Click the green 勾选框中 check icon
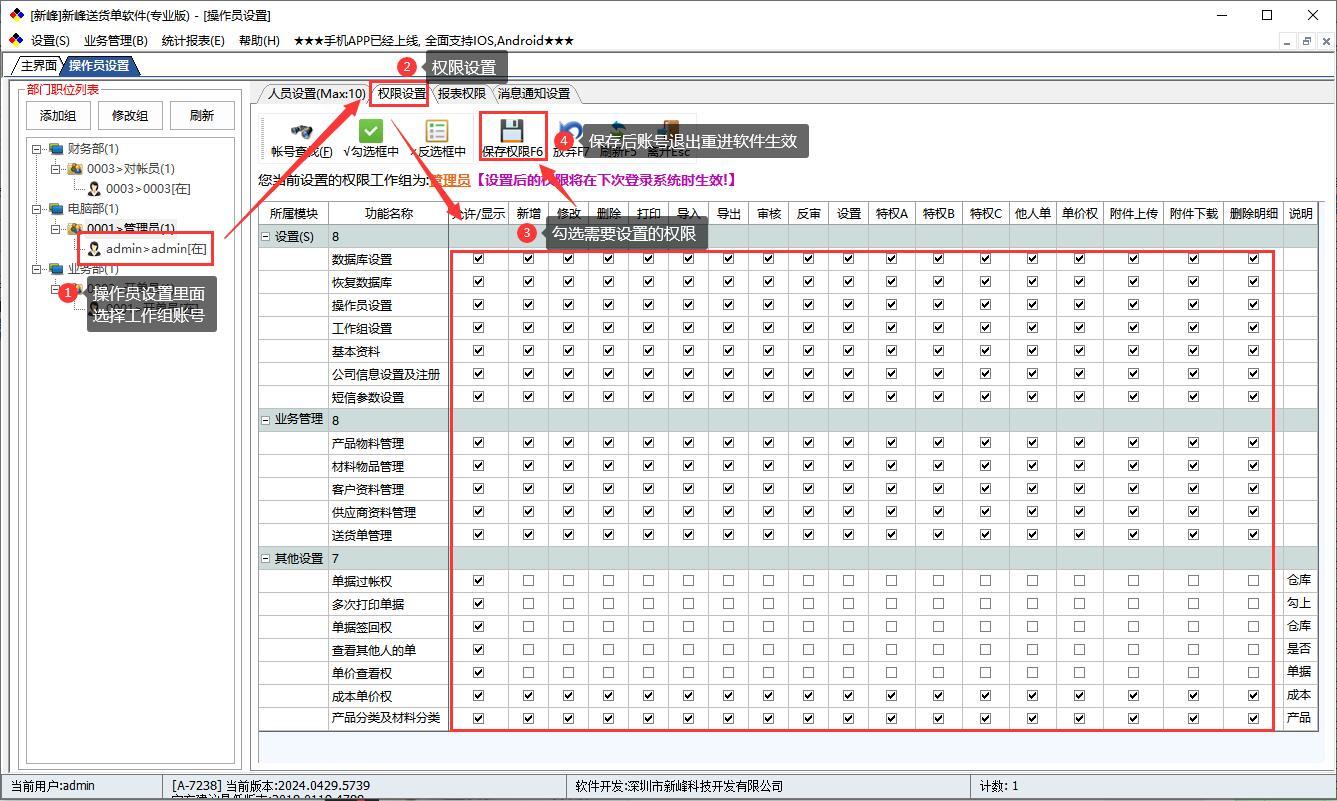 pos(371,131)
